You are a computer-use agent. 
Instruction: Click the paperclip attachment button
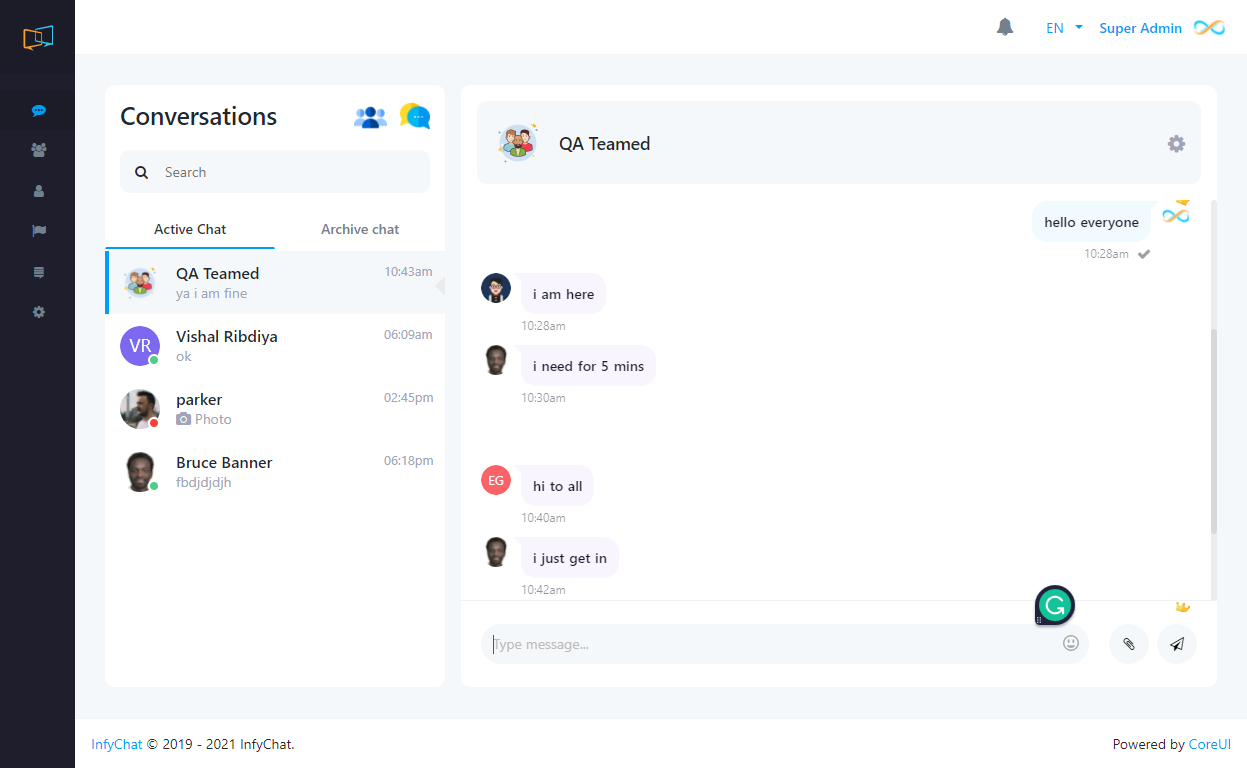pos(1128,644)
